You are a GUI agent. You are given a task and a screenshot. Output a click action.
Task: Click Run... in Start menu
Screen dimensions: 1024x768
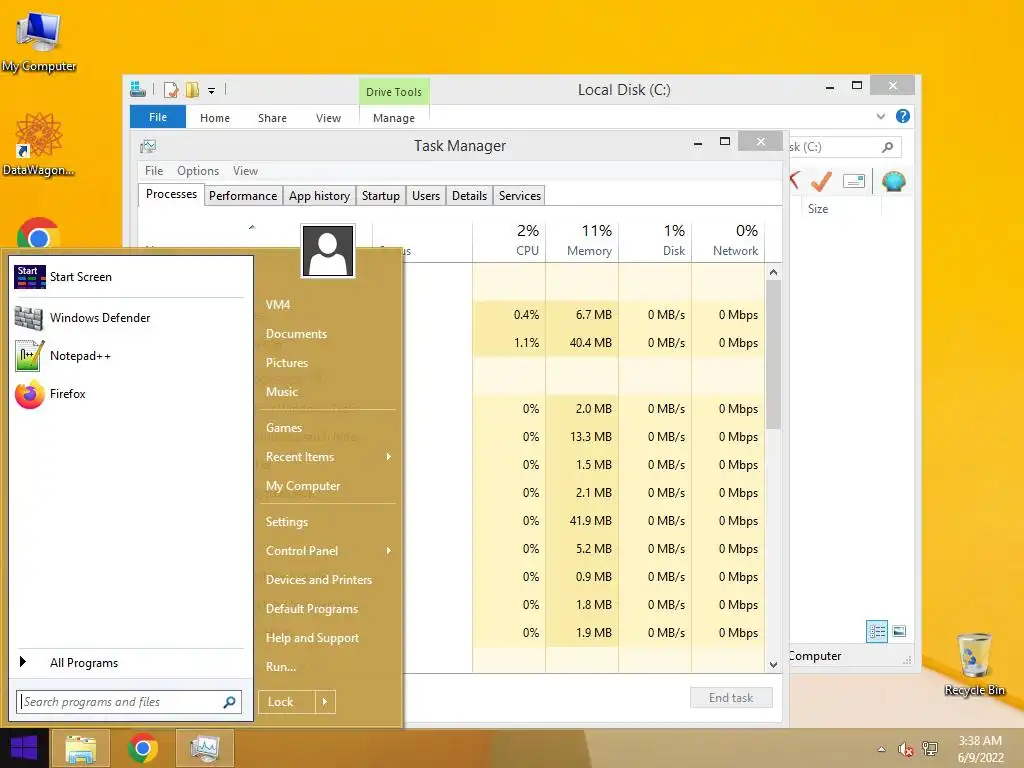click(281, 667)
